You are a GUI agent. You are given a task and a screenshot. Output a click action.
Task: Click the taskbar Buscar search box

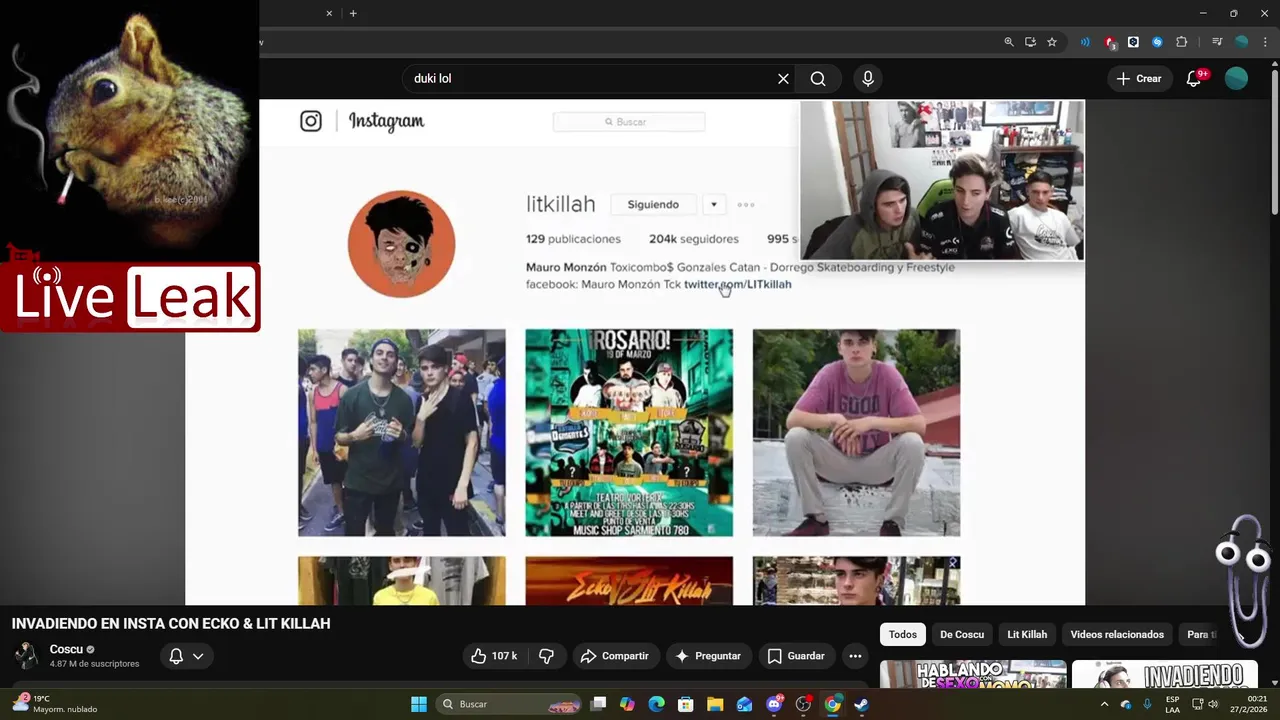point(510,704)
